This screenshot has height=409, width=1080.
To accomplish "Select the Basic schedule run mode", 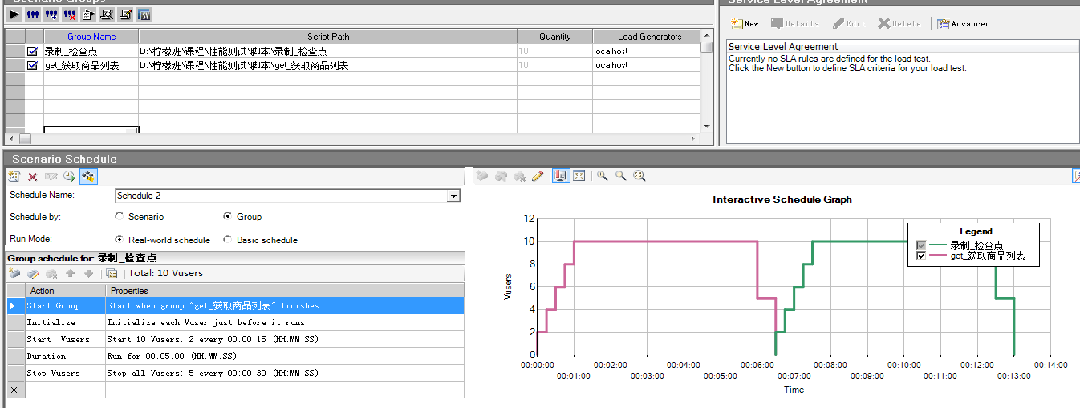I will (x=227, y=240).
